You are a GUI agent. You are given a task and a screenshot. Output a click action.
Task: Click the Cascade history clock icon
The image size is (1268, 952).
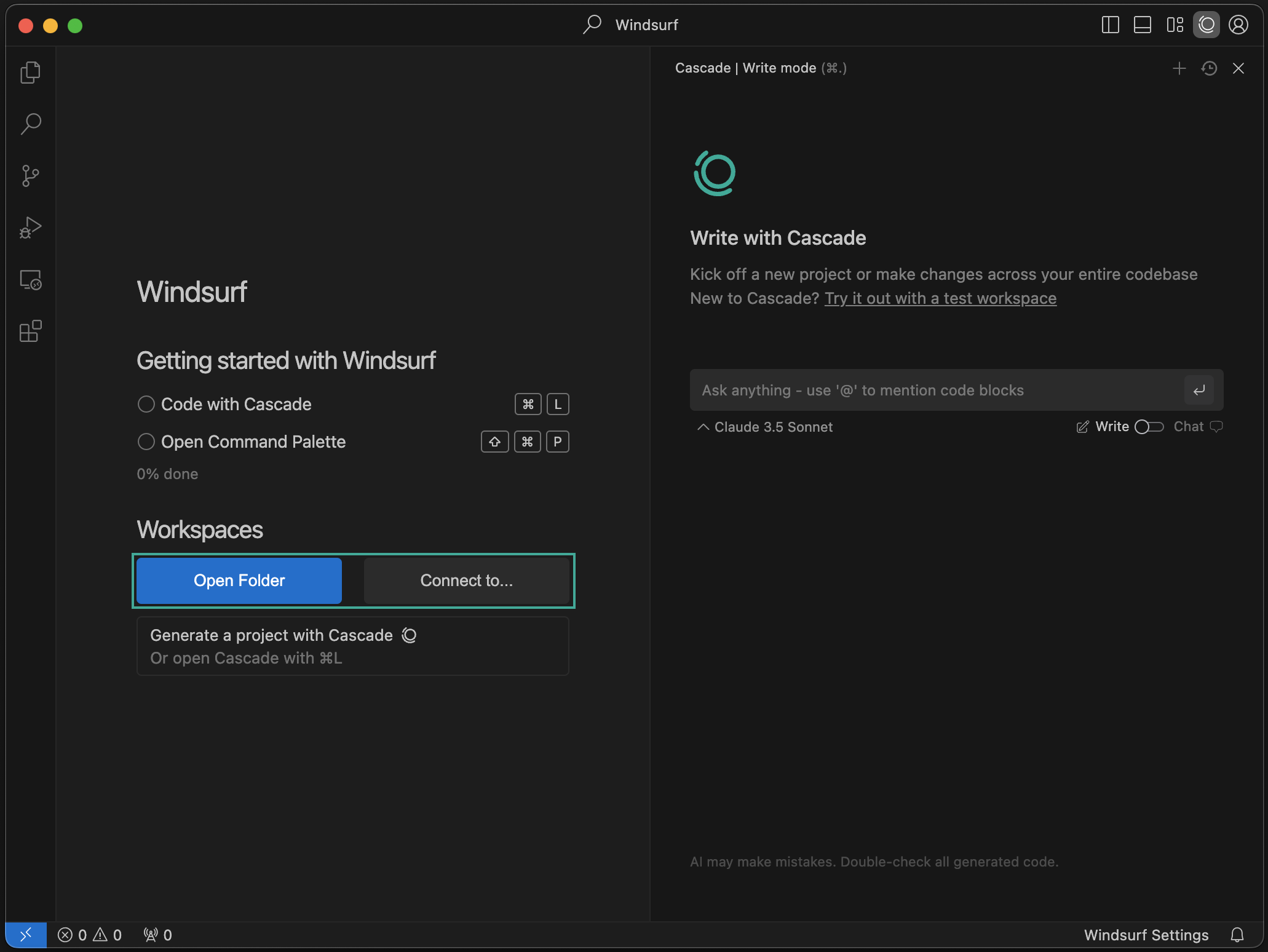pos(1209,68)
